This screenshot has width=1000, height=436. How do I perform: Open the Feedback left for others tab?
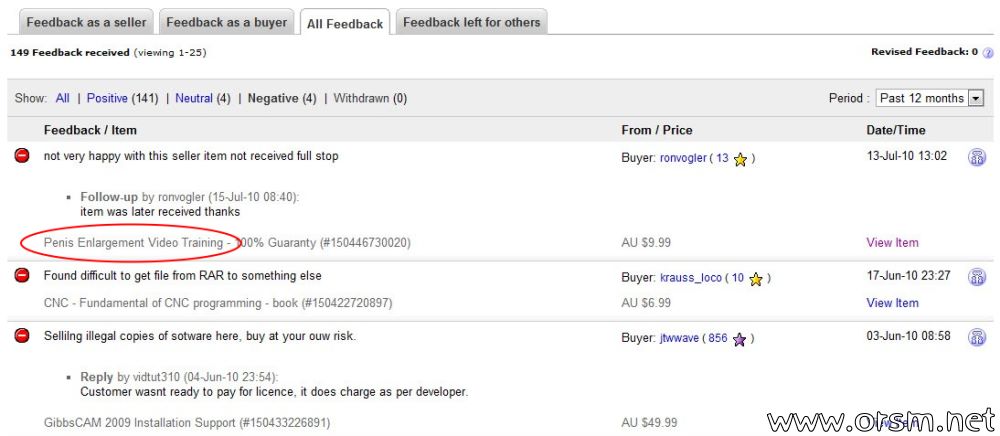[471, 22]
